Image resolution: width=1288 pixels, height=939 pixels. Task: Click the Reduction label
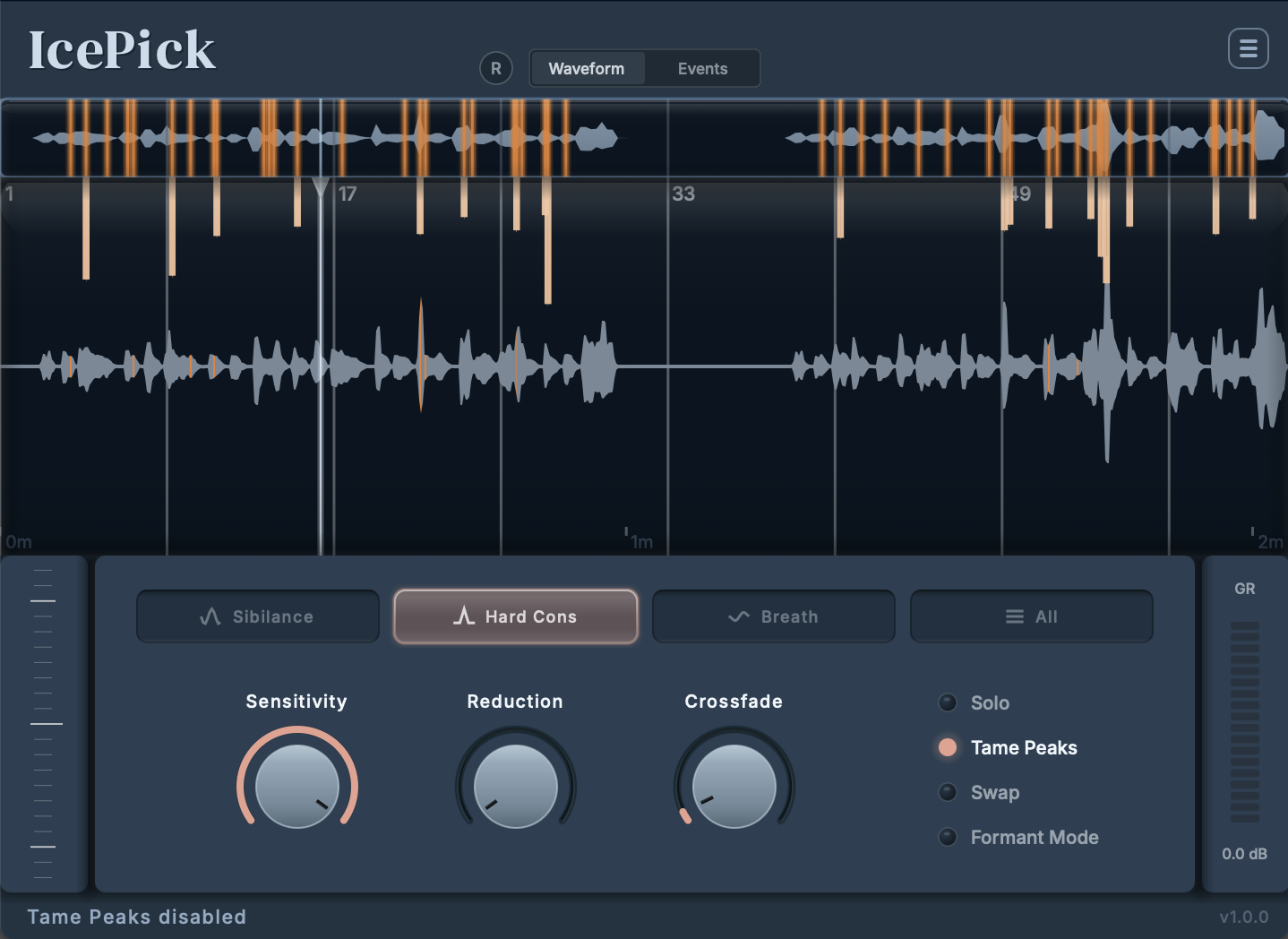click(515, 702)
